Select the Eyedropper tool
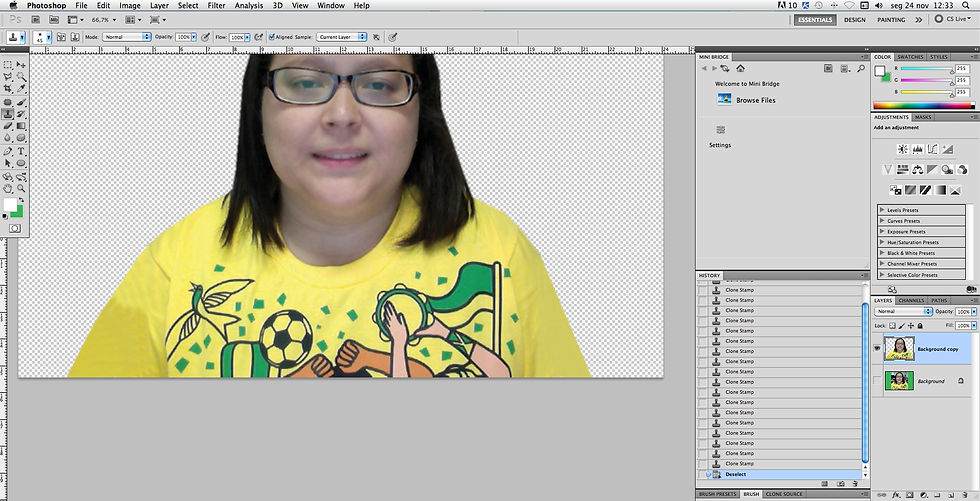Viewport: 980px width, 501px height. pyautogui.click(x=21, y=89)
